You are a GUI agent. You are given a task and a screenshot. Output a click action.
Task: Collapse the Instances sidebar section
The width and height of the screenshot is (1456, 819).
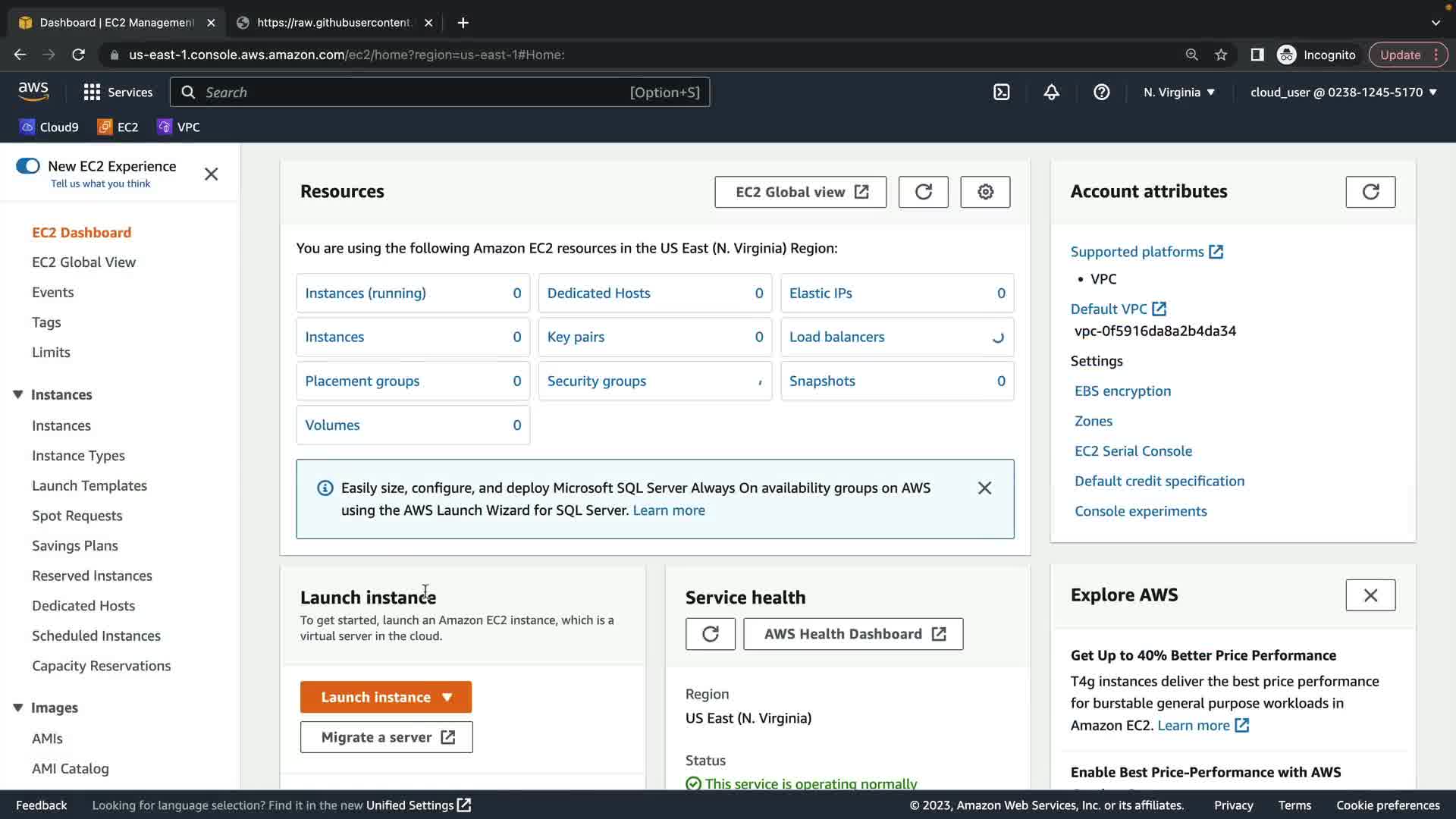point(18,394)
